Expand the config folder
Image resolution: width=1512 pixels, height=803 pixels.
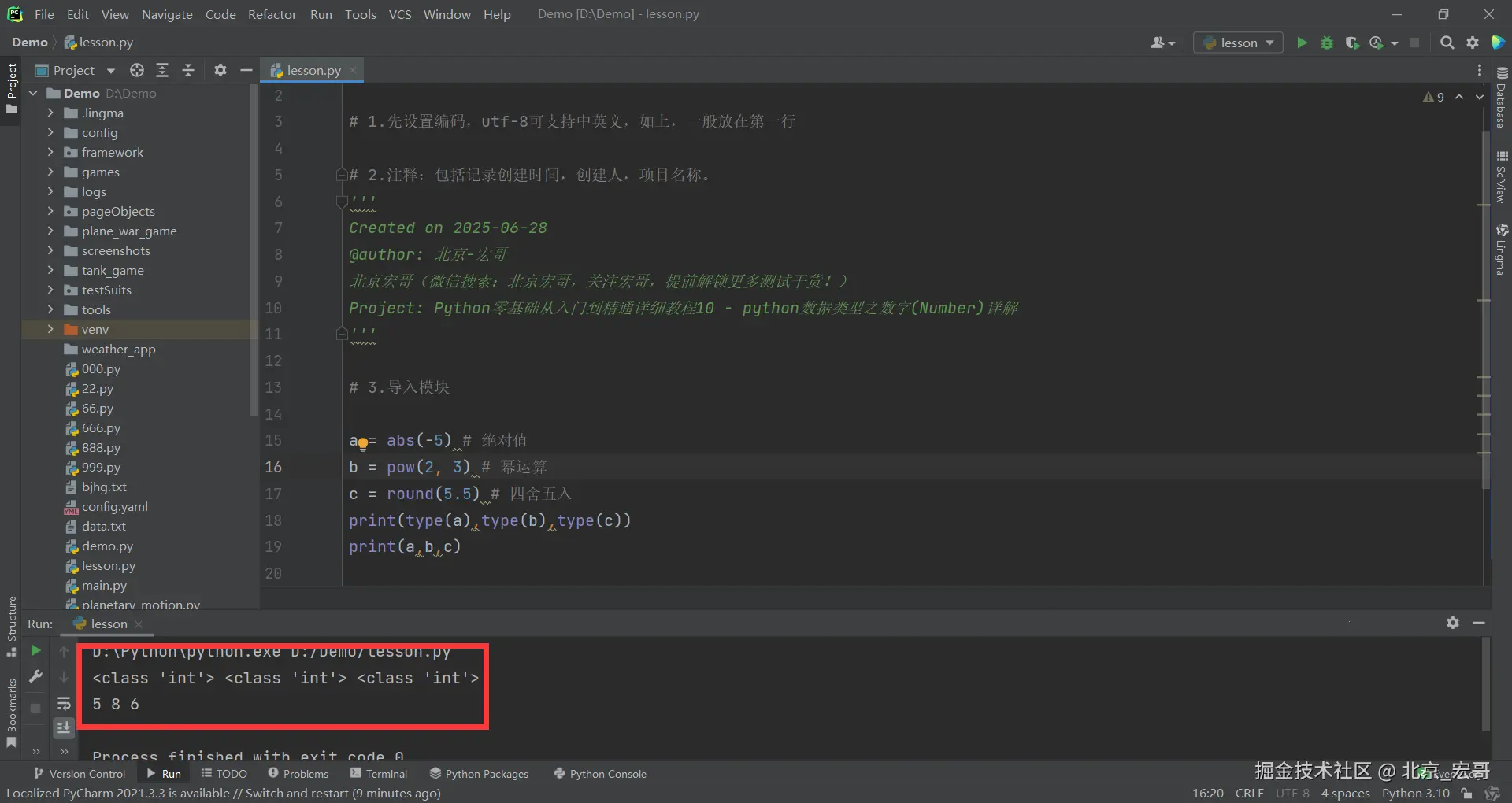(x=50, y=132)
